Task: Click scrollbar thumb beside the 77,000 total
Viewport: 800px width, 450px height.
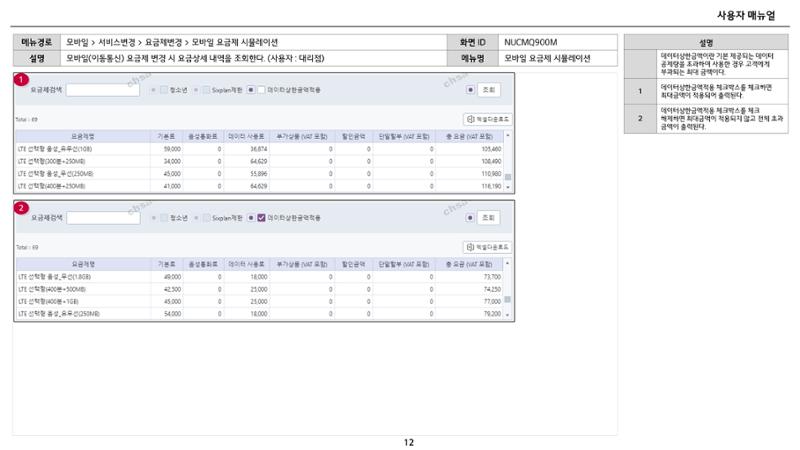Action: (x=508, y=299)
